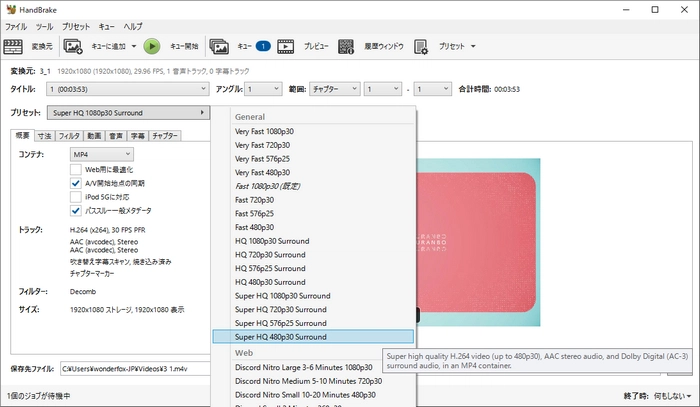Click the プレビュー preview icon
Screen dimensions: 700x407
coord(286,46)
